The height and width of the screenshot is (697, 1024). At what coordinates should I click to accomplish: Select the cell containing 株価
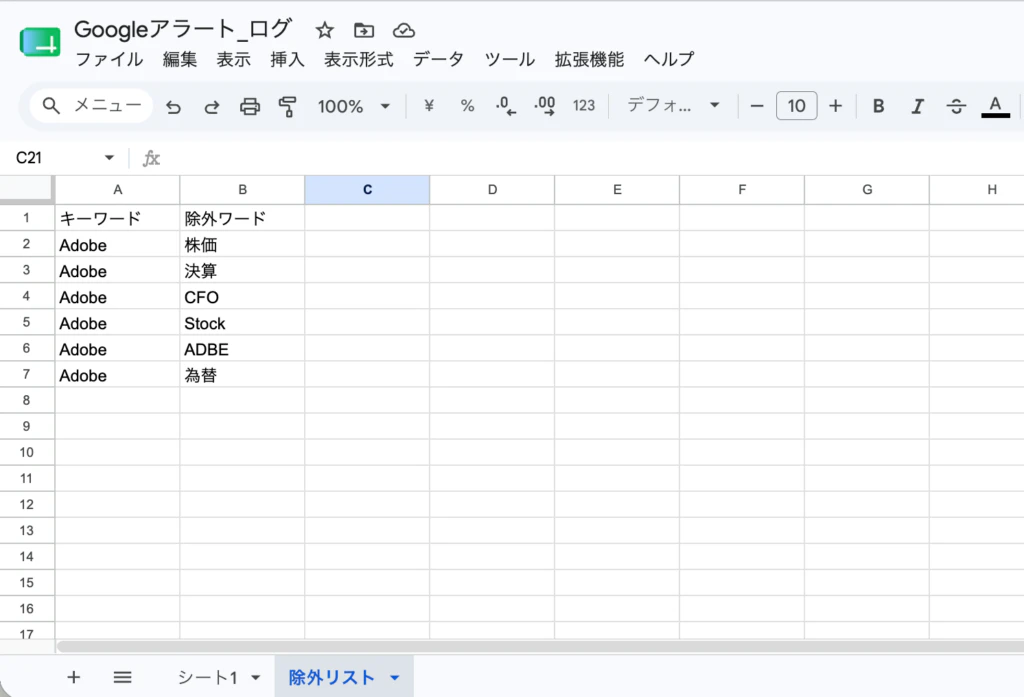242,244
